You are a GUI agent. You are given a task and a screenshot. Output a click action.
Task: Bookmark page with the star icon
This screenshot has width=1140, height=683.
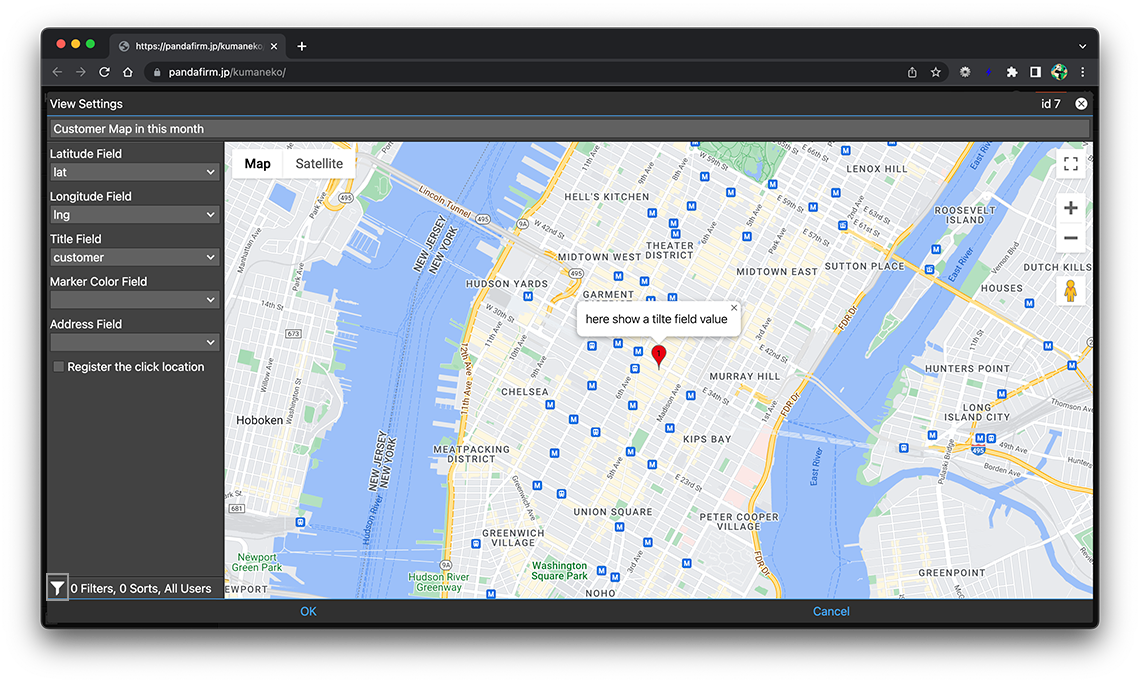[936, 72]
